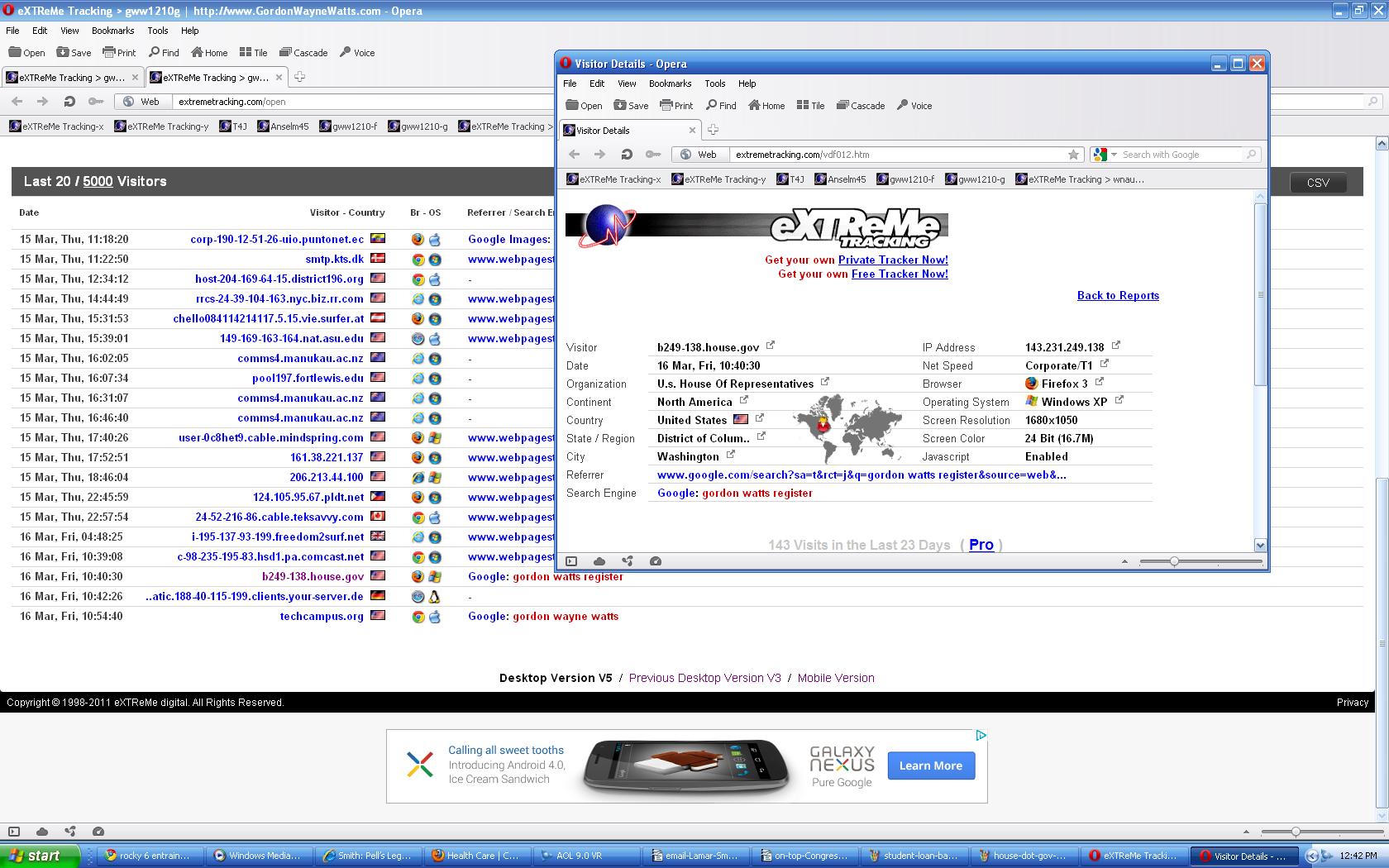Click Home in main Opera window toolbar
This screenshot has width=1389, height=868.
[209, 52]
